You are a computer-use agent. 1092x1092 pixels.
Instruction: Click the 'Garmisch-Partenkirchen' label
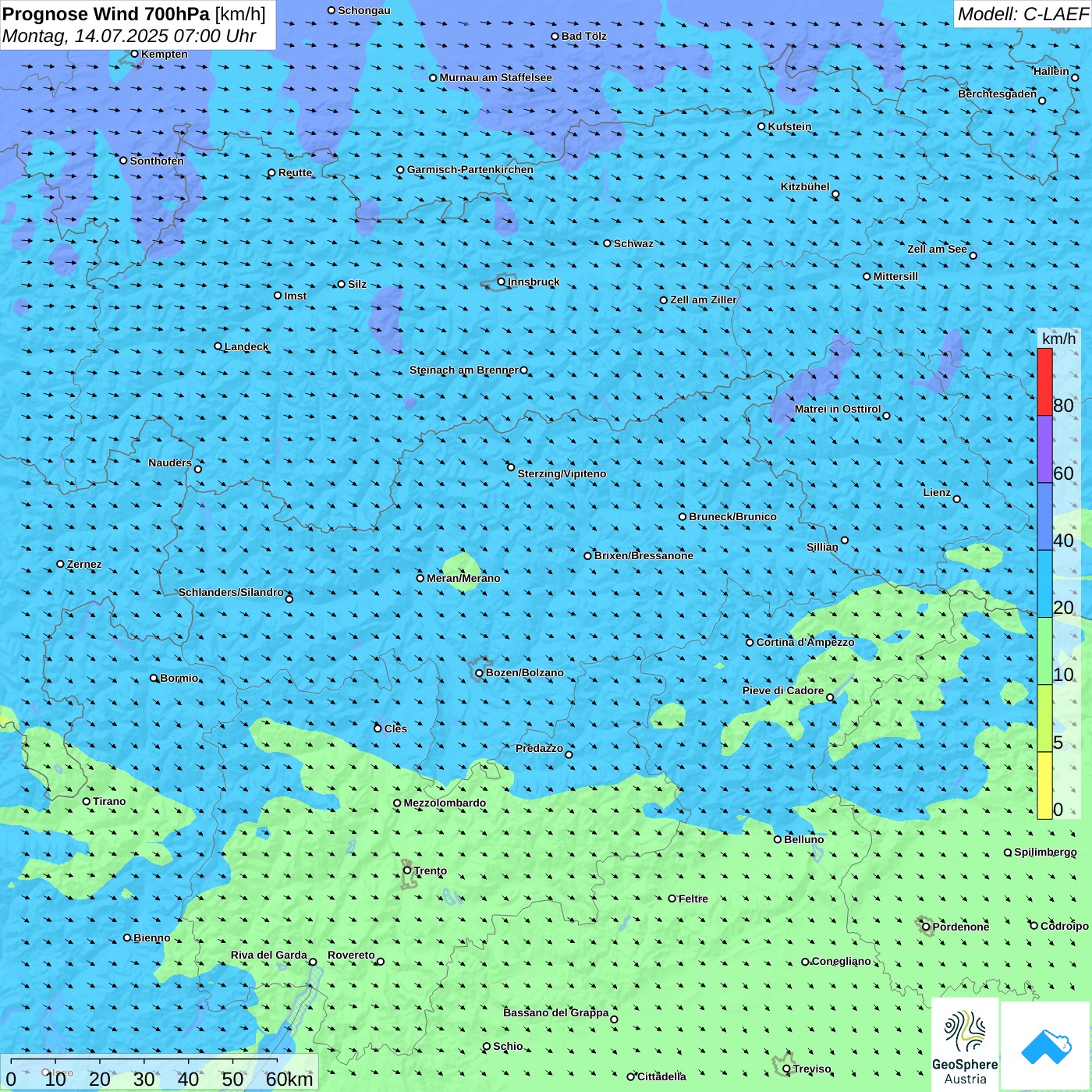click(470, 169)
